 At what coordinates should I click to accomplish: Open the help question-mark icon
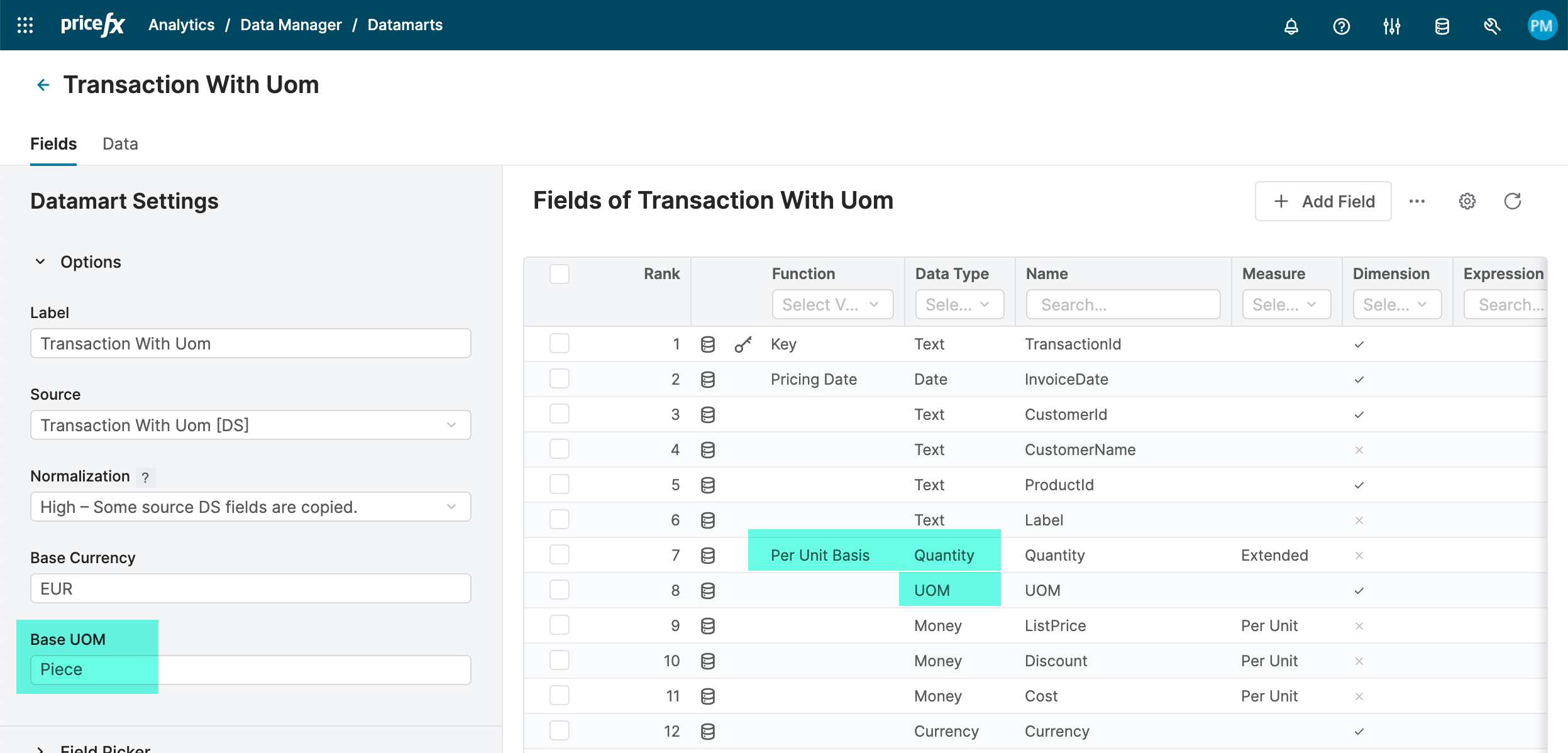tap(1342, 26)
